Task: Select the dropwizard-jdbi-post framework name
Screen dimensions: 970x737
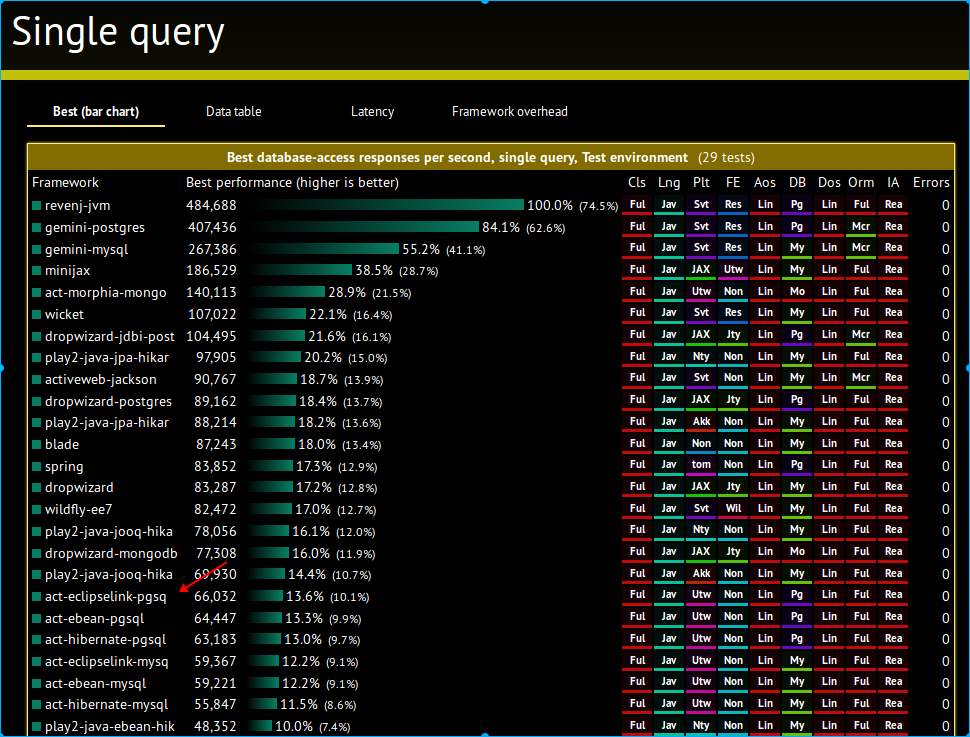Action: pos(109,336)
